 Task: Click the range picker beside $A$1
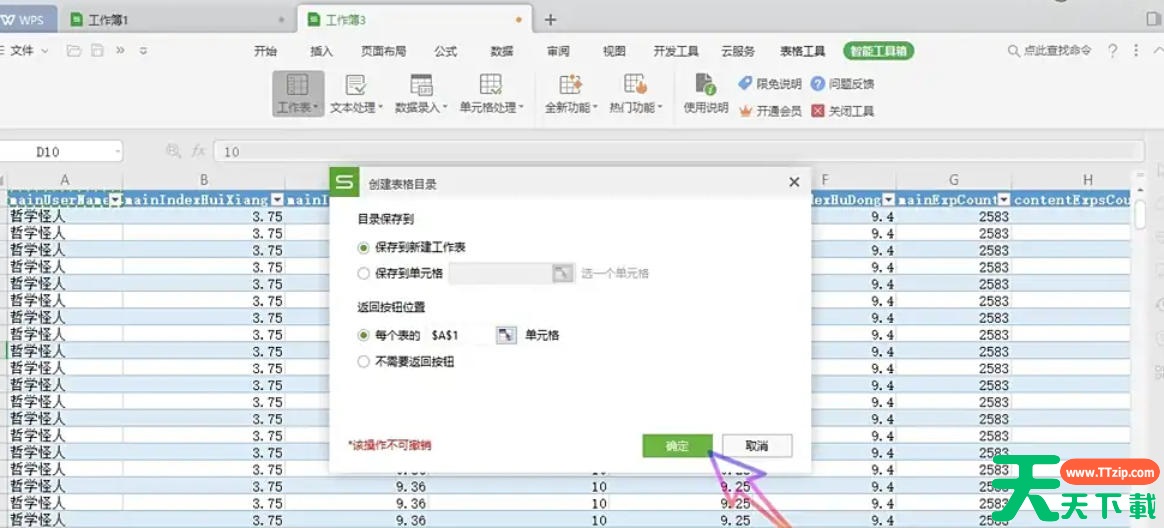click(x=507, y=335)
